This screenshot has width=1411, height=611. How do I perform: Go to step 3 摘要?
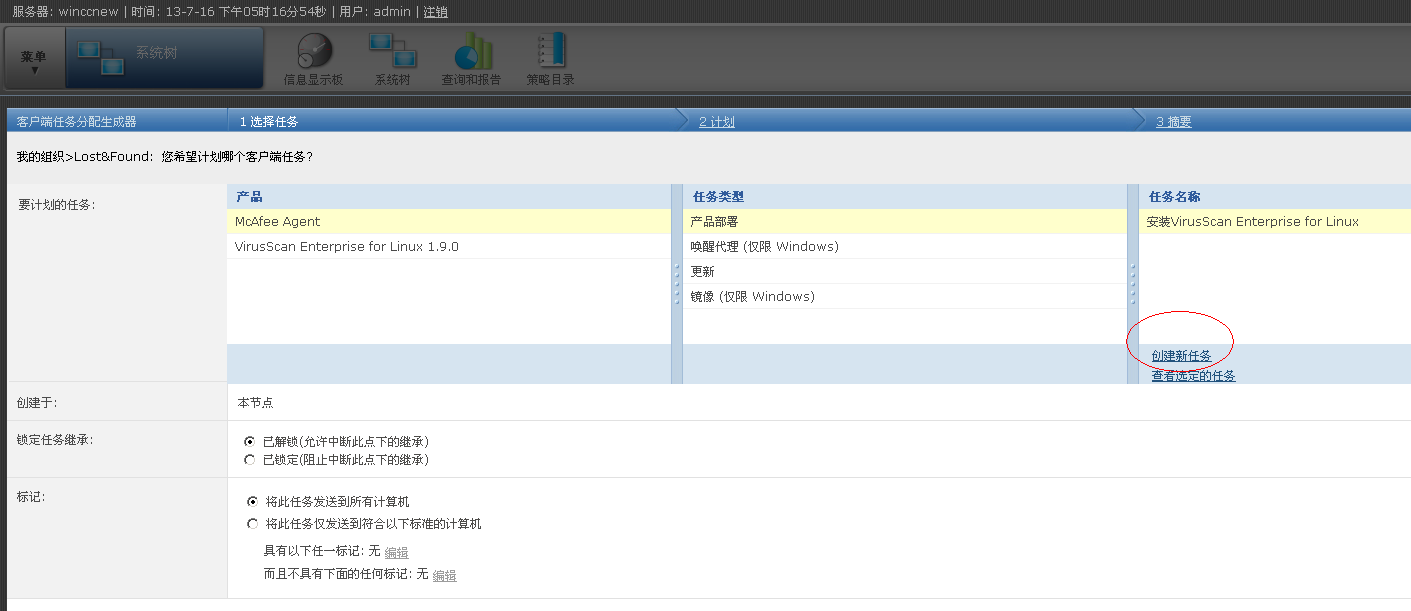coord(1173,122)
